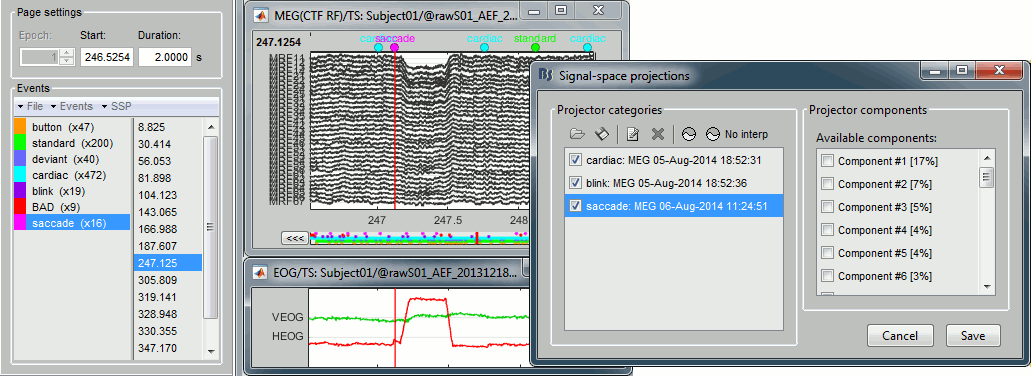Click the MEG figure MATLAB icon
1031x376 pixels.
pyautogui.click(x=262, y=13)
